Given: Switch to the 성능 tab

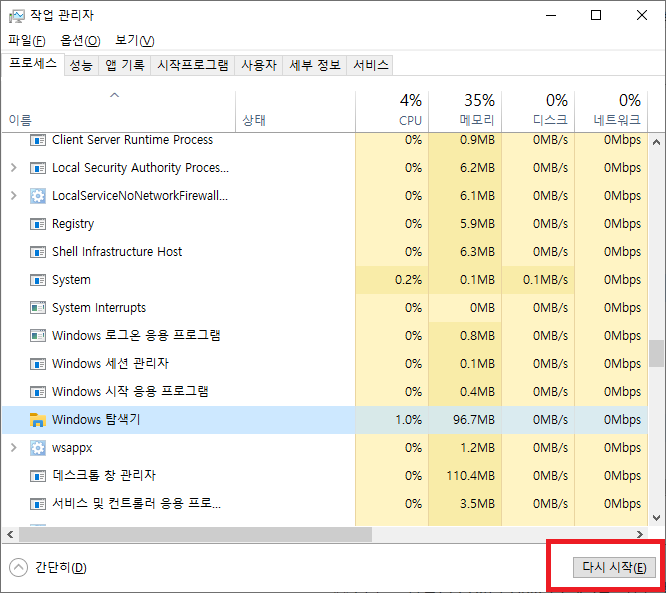Looking at the screenshot, I should coord(81,65).
